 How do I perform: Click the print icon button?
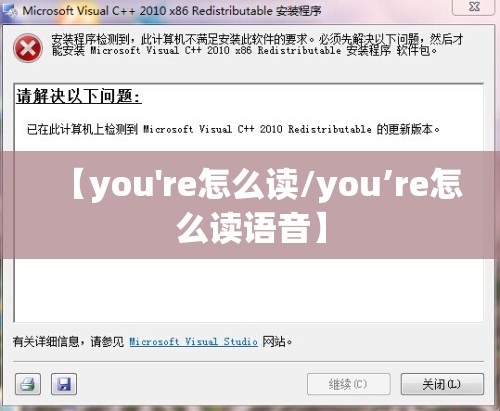[x=28, y=384]
